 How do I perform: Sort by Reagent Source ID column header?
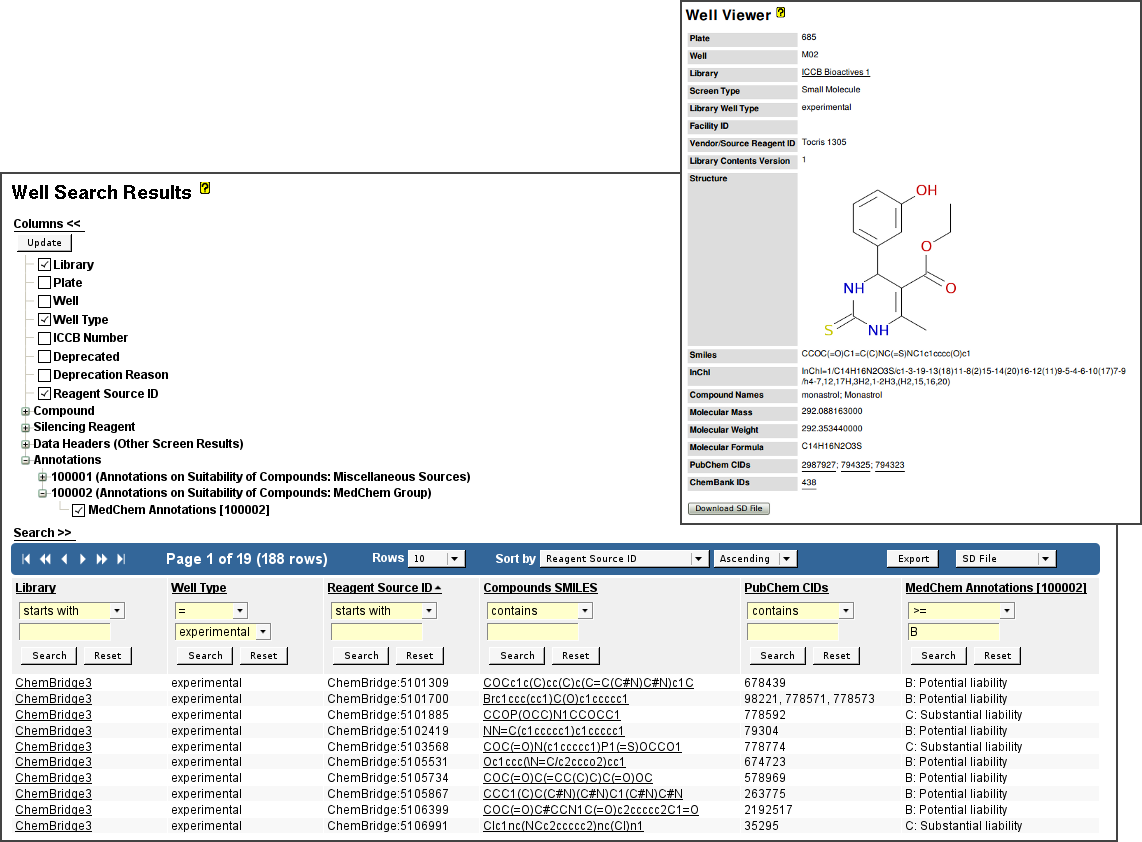(x=384, y=588)
